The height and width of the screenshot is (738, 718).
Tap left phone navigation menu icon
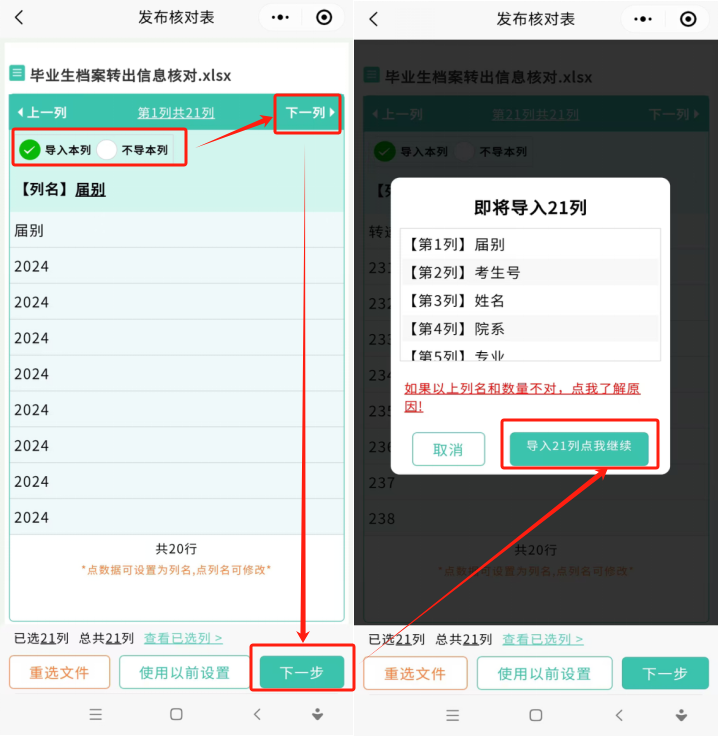pyautogui.click(x=96, y=714)
